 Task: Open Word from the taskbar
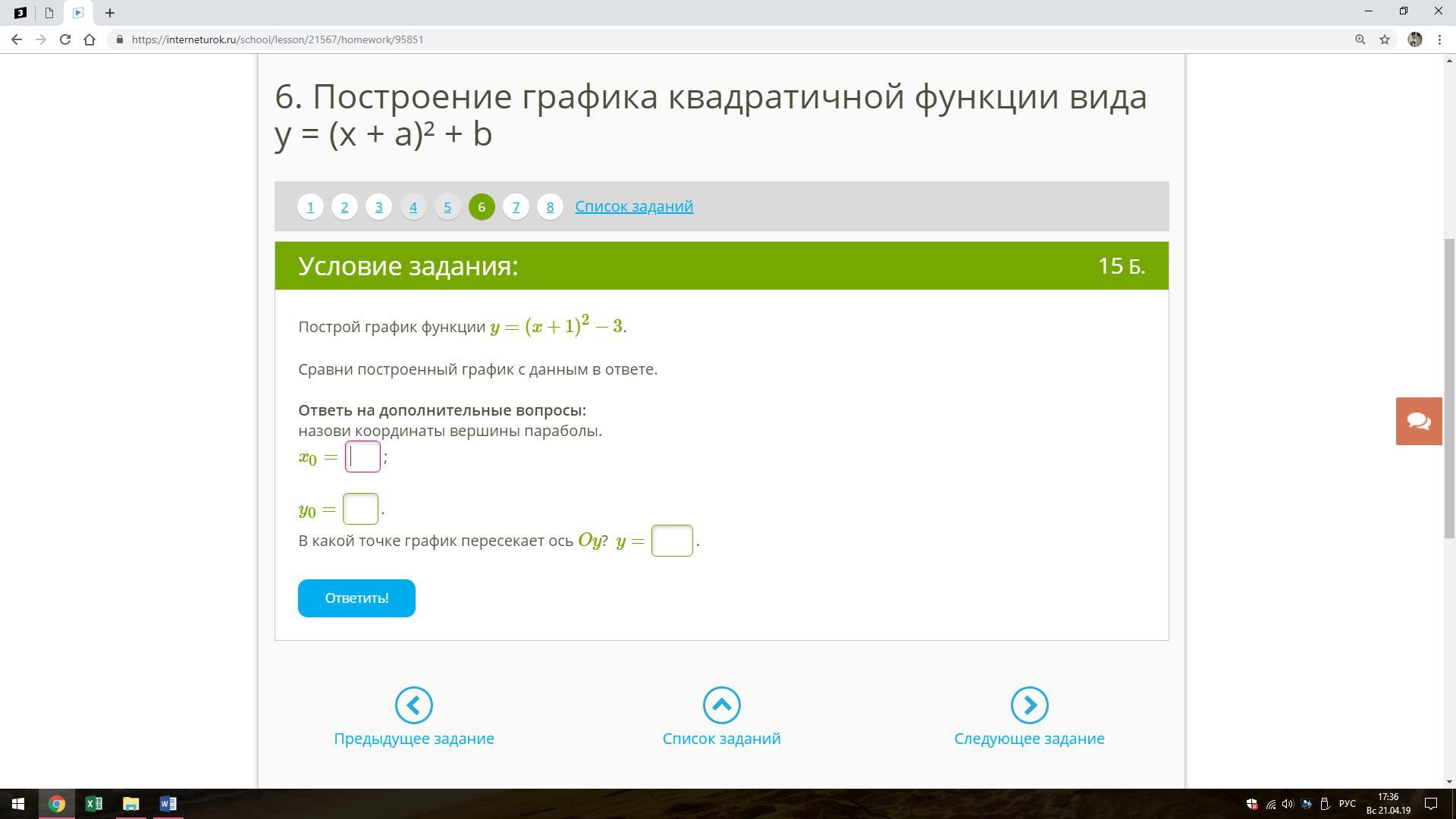(168, 804)
